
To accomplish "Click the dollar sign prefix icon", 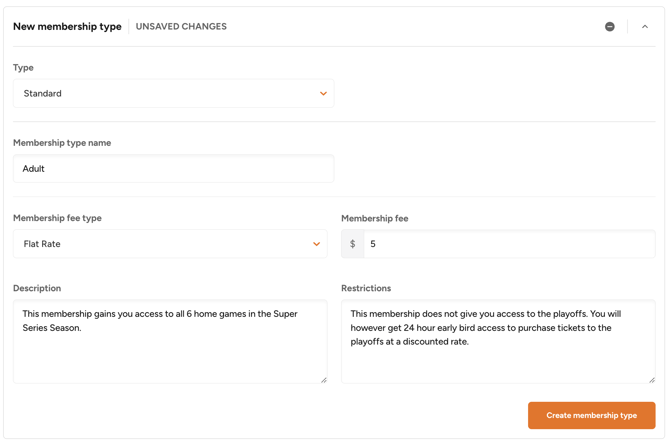I will (x=352, y=244).
